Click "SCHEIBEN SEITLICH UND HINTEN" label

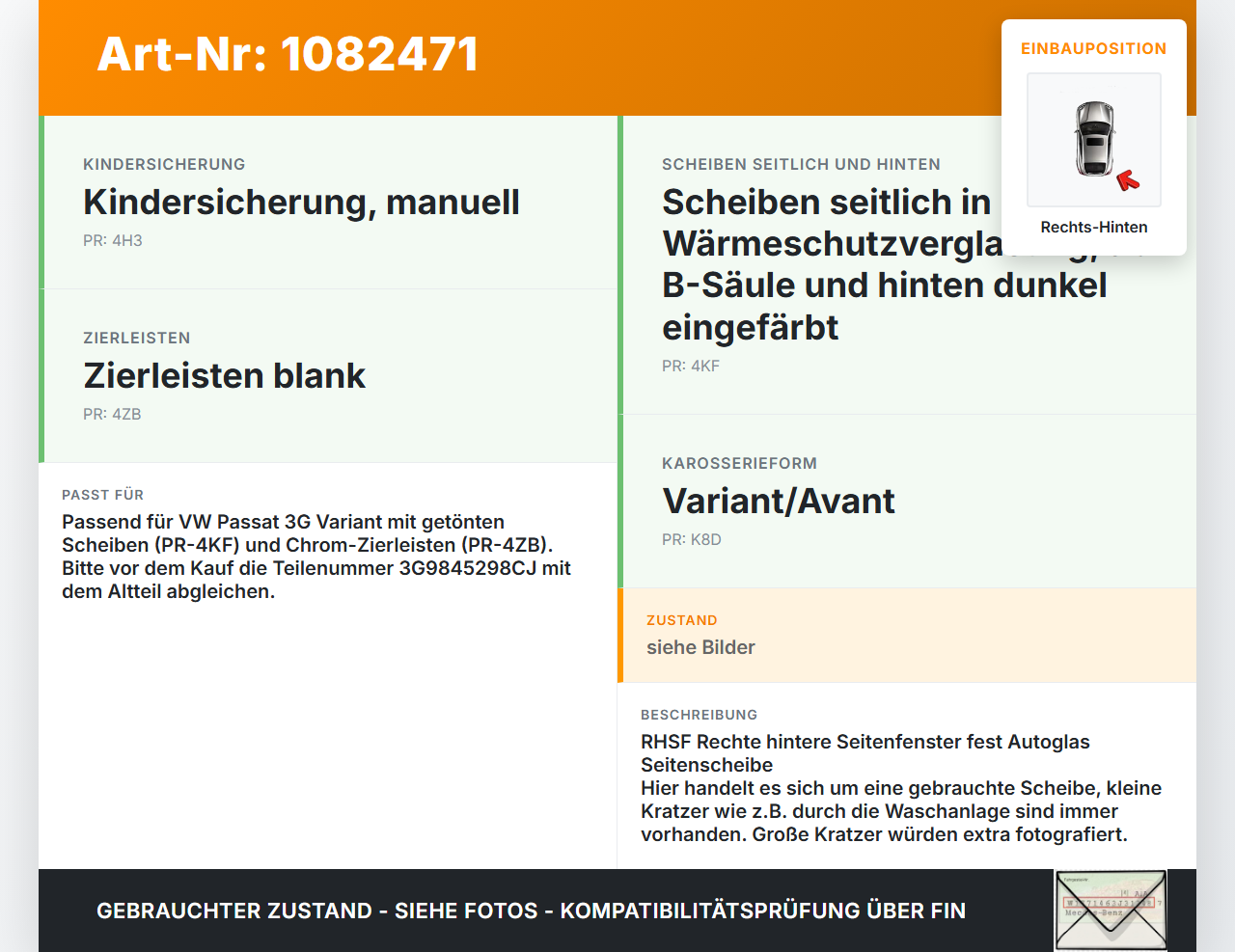click(801, 164)
